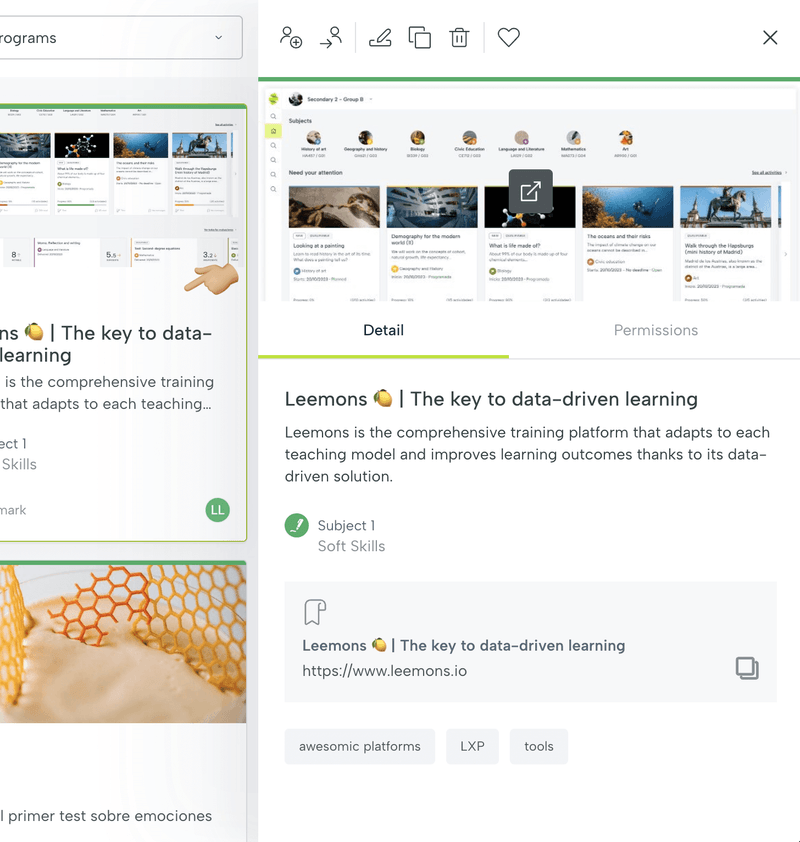Close the detail panel

[x=770, y=38]
